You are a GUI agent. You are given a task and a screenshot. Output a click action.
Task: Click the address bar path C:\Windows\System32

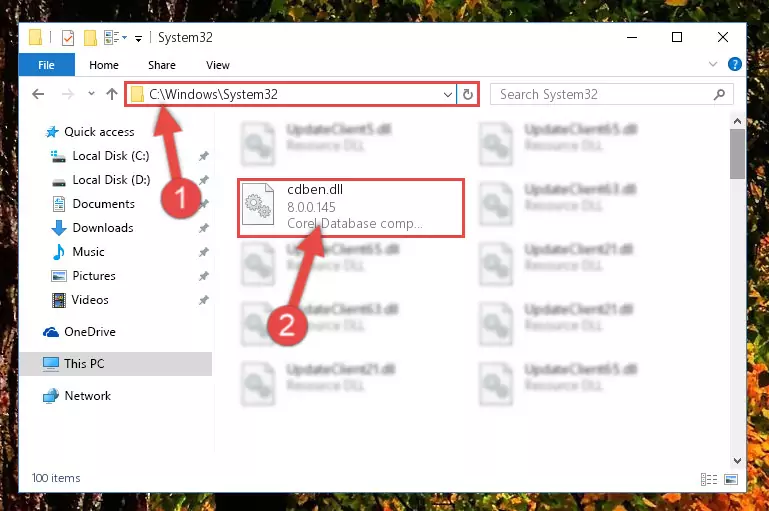[x=213, y=94]
